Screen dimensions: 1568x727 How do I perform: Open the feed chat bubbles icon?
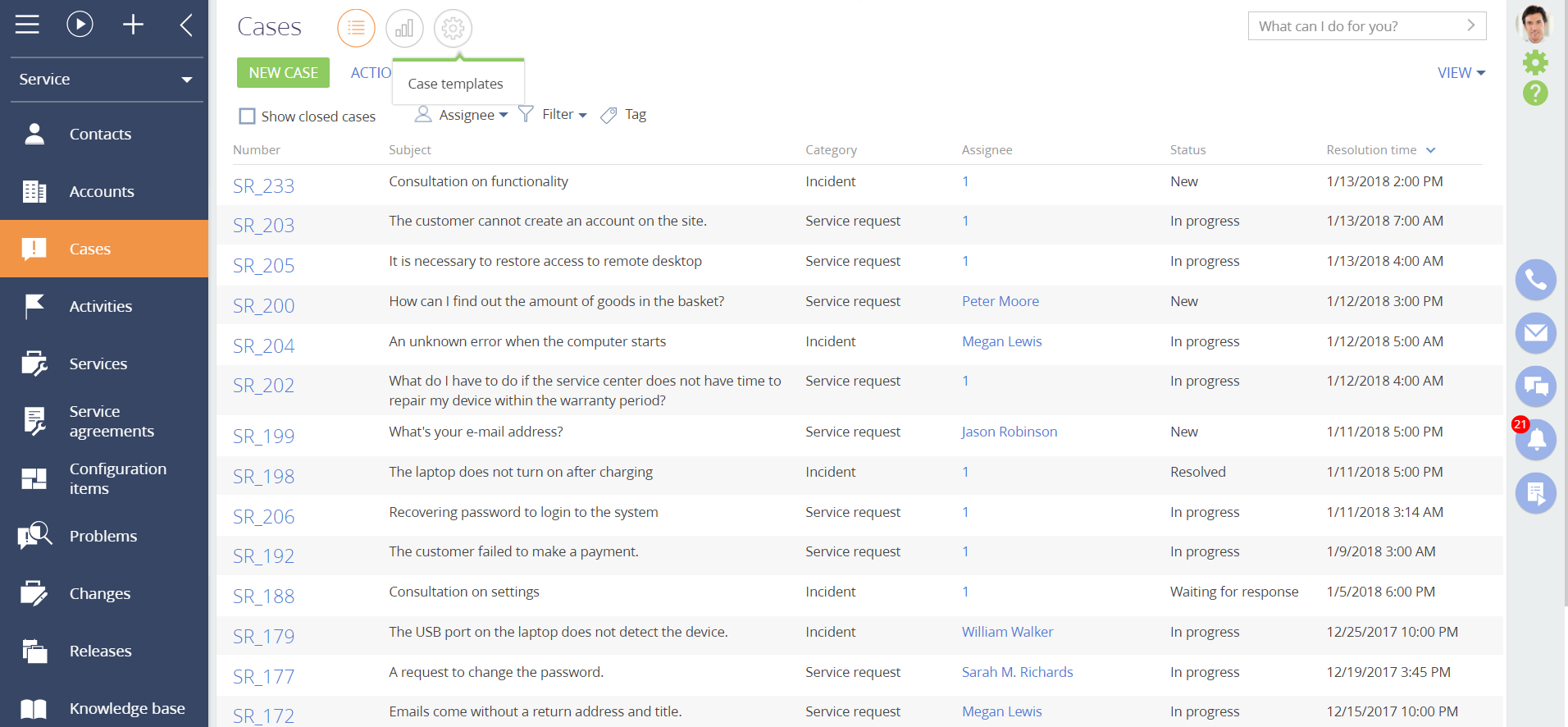[x=1535, y=386]
